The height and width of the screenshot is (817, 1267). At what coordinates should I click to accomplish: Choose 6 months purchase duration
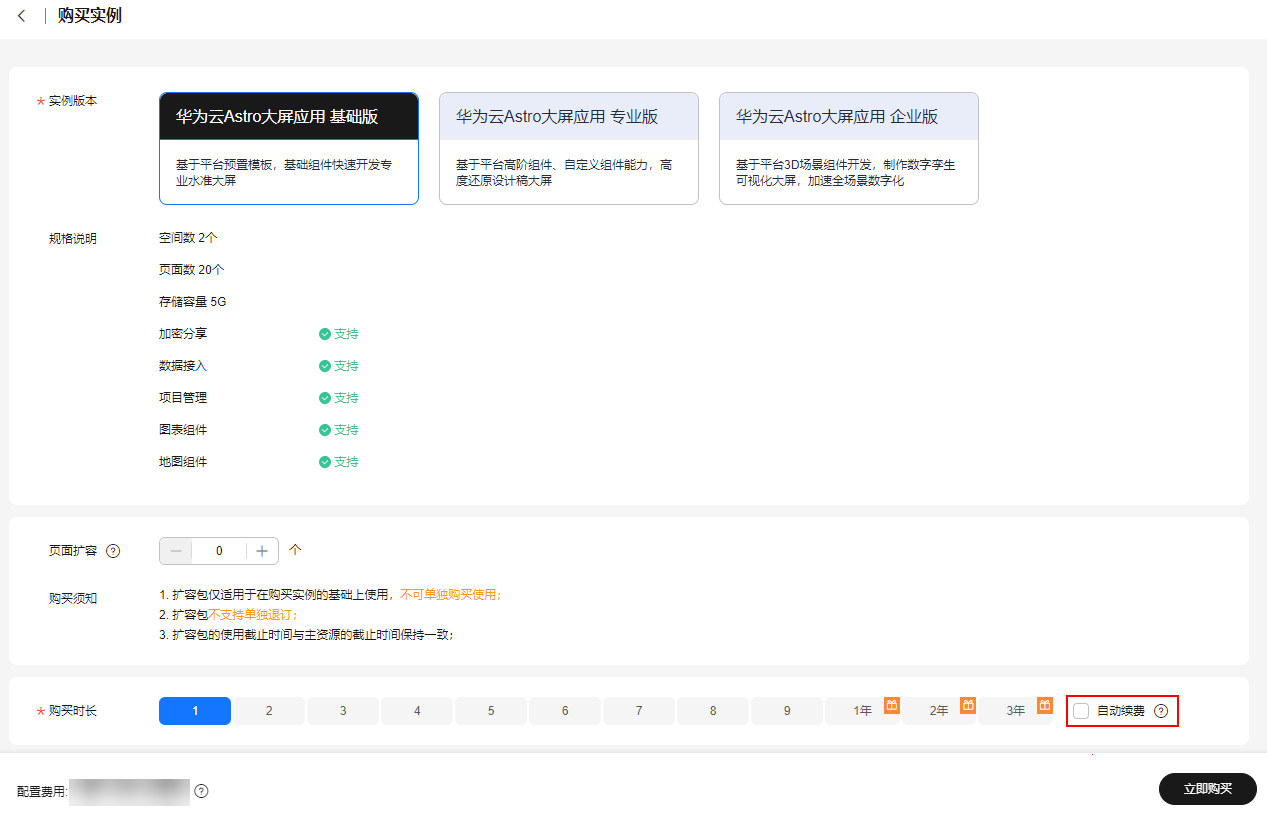coord(565,711)
